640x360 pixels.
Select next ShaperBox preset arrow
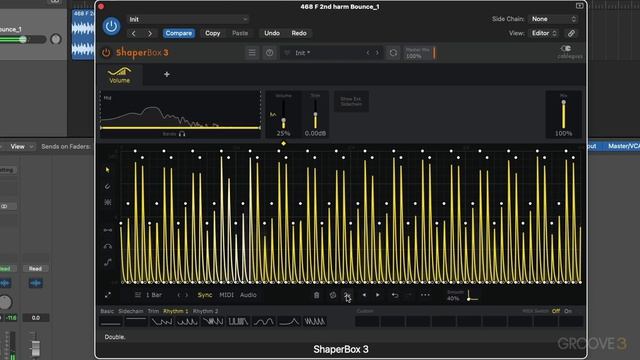377,53
